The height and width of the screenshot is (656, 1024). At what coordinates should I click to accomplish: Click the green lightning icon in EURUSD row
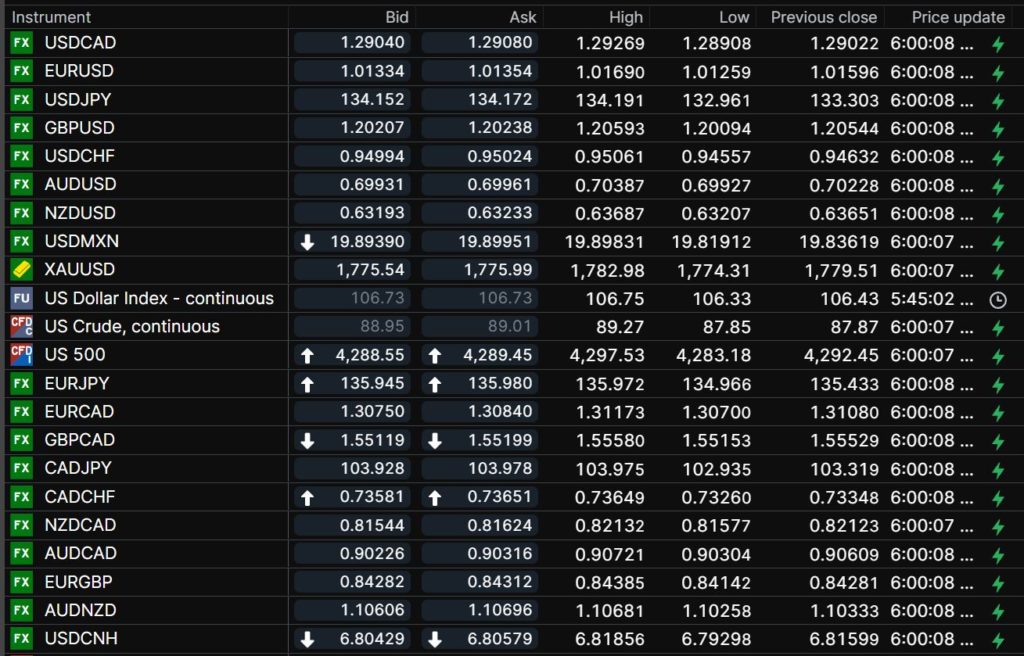997,72
